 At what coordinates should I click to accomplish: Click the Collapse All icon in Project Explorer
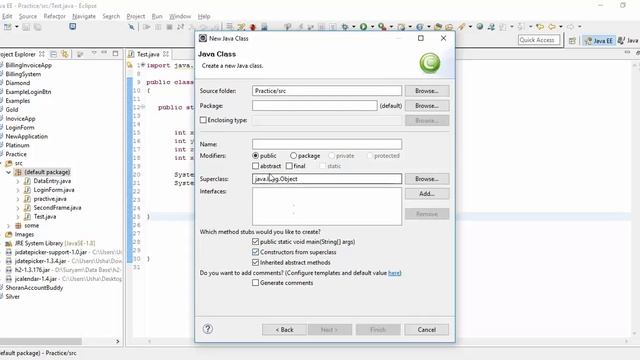coord(53,54)
